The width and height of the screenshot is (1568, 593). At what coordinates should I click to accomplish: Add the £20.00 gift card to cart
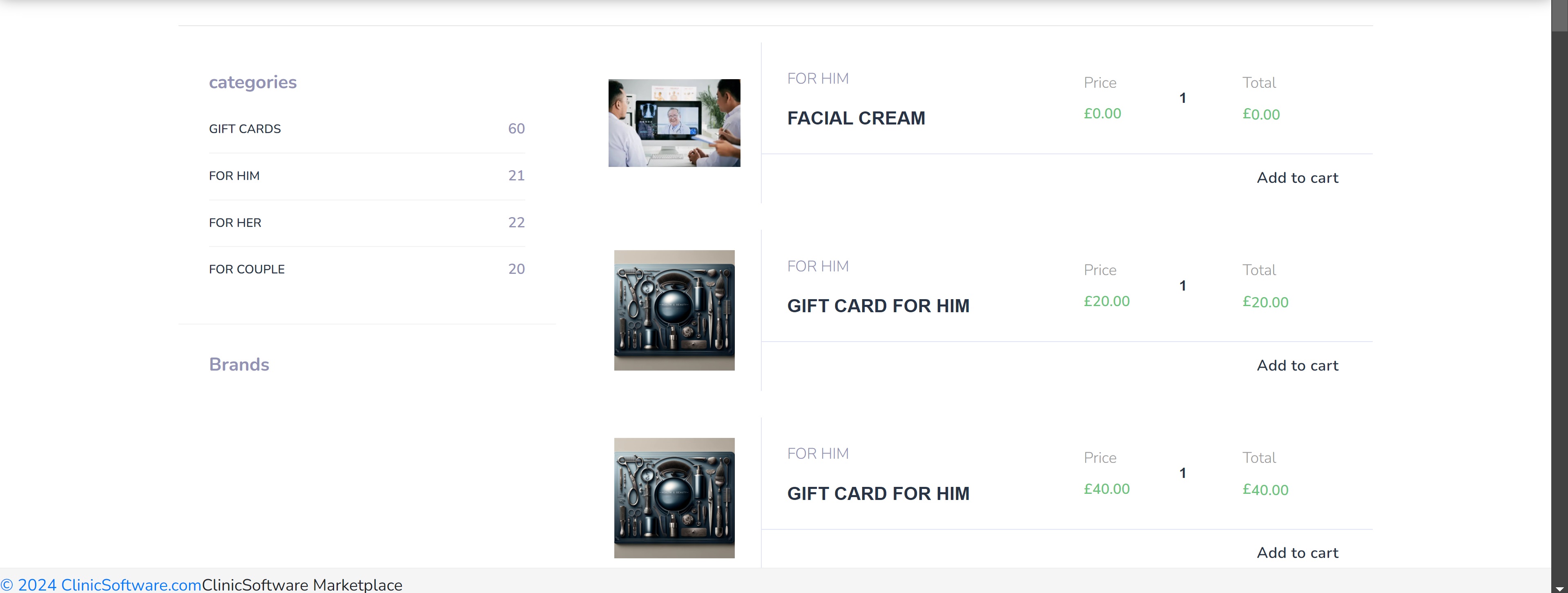coord(1297,366)
